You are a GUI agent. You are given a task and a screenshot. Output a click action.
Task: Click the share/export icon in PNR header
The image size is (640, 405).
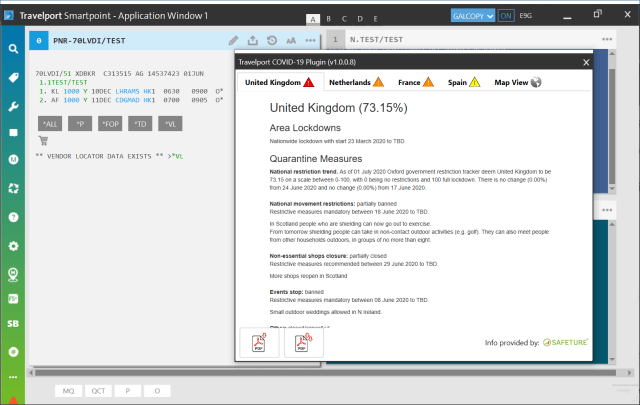[x=253, y=40]
